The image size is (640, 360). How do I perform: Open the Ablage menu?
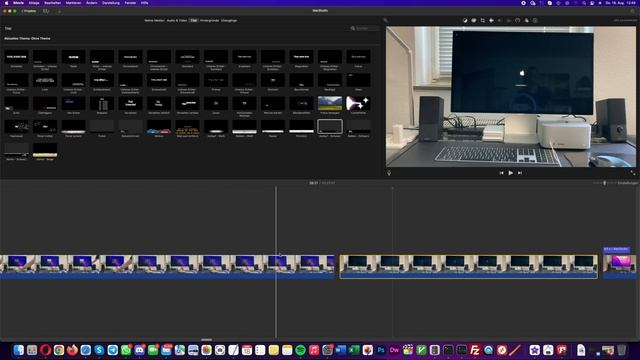pyautogui.click(x=34, y=3)
